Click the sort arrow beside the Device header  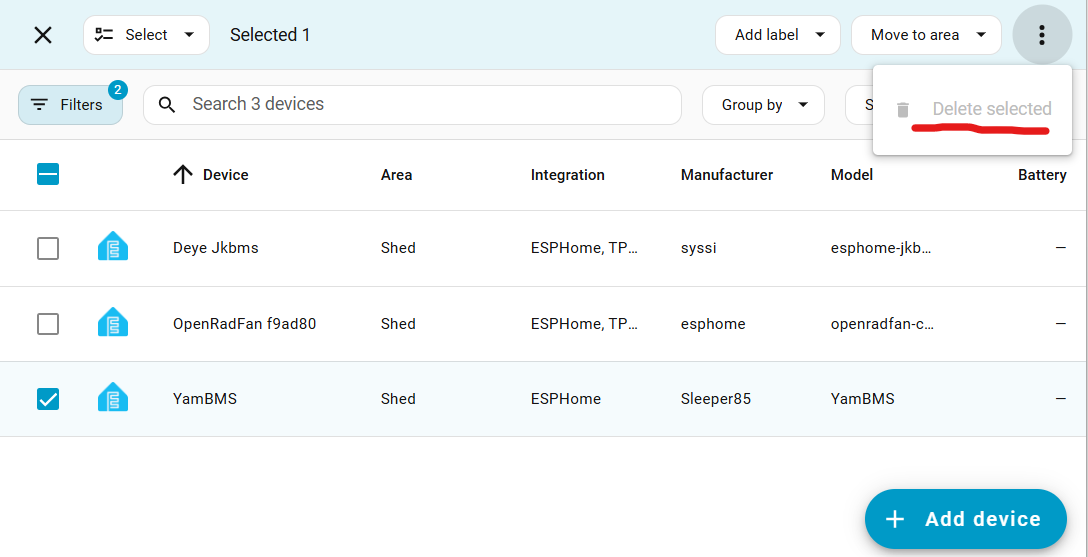pyautogui.click(x=183, y=175)
